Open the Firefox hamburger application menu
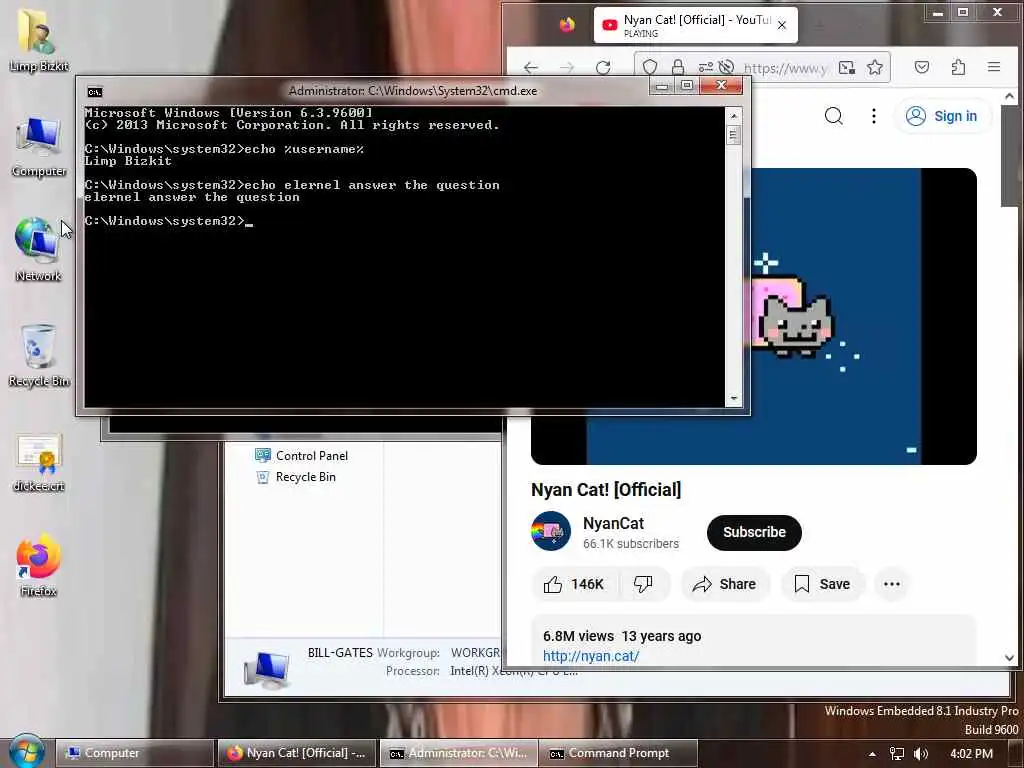 point(994,67)
